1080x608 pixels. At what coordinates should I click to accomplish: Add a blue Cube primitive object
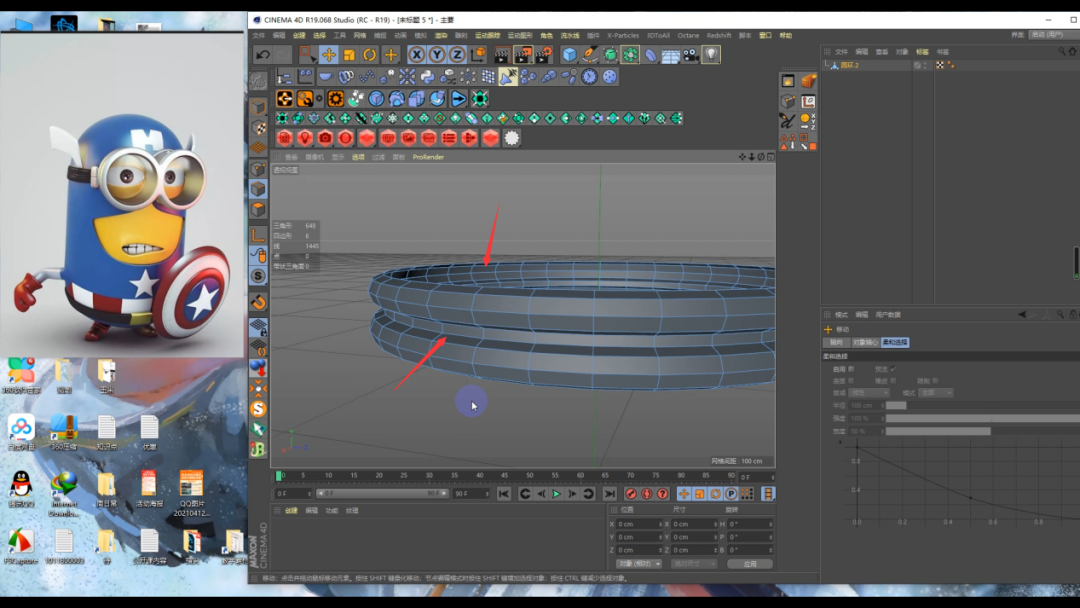569,54
